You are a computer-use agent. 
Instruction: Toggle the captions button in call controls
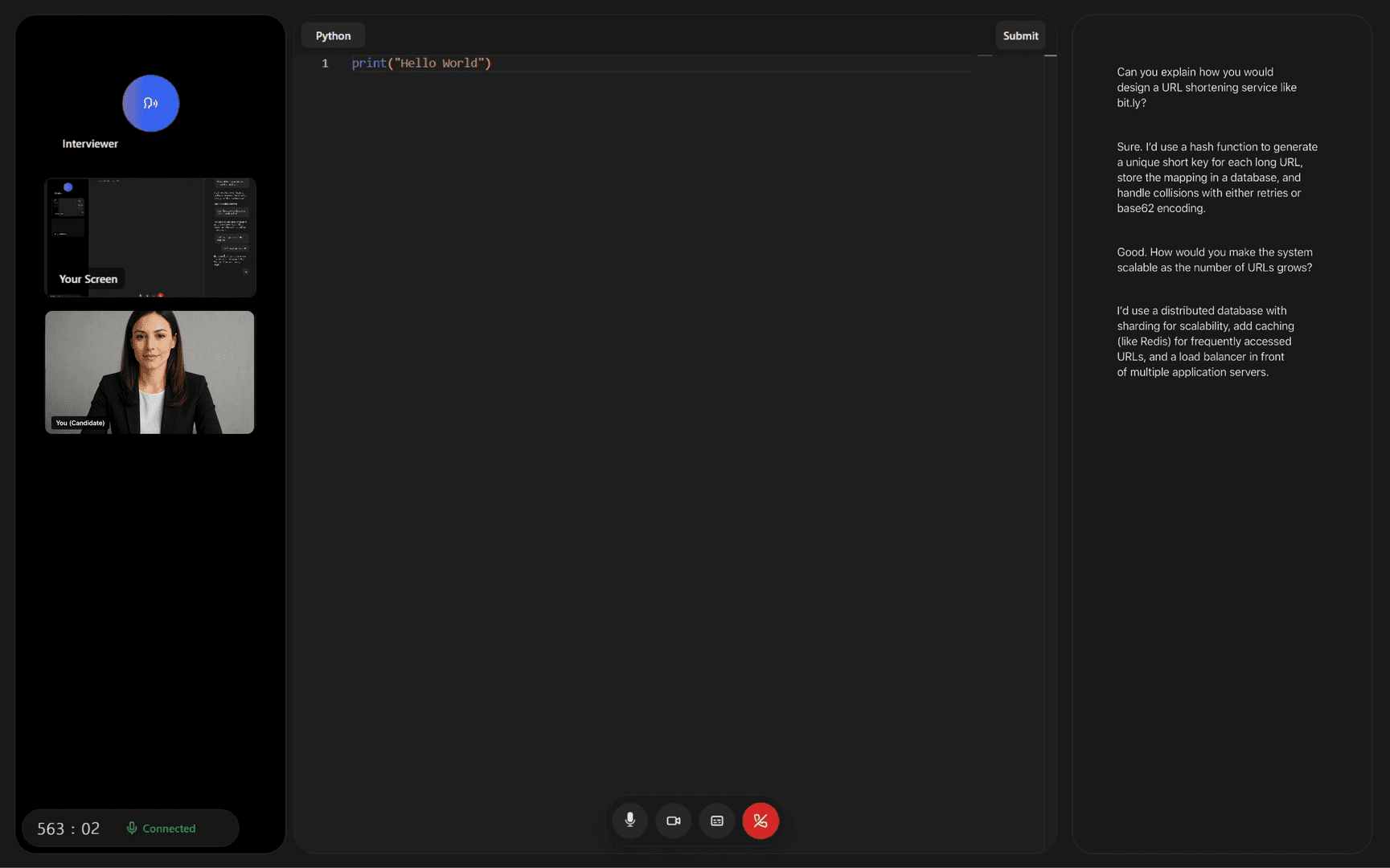(x=717, y=821)
